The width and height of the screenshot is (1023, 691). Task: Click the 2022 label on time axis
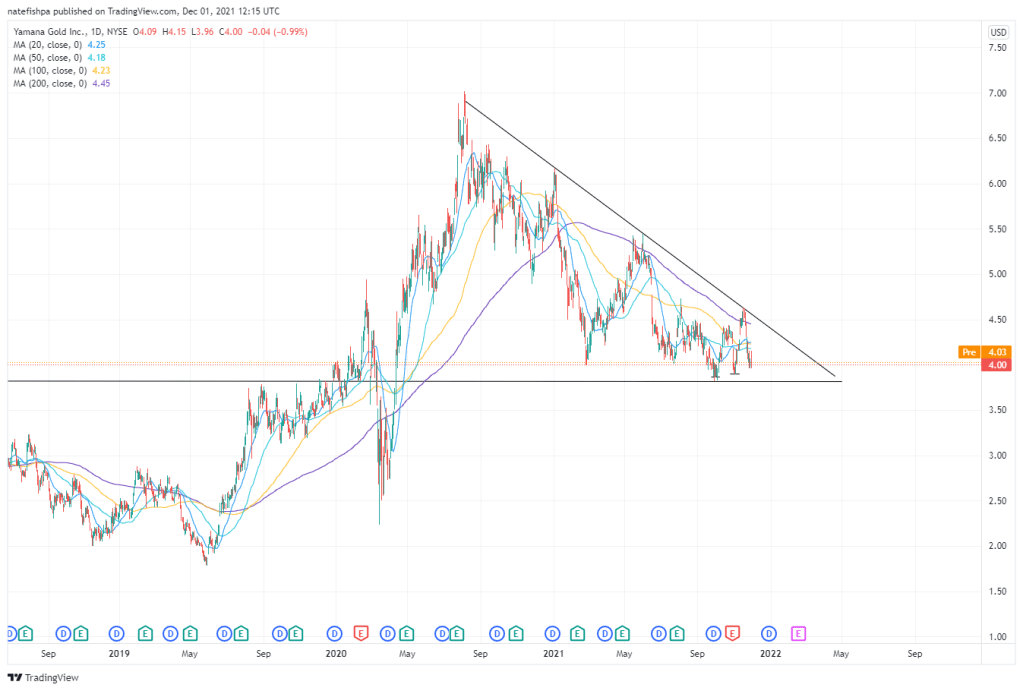click(769, 653)
